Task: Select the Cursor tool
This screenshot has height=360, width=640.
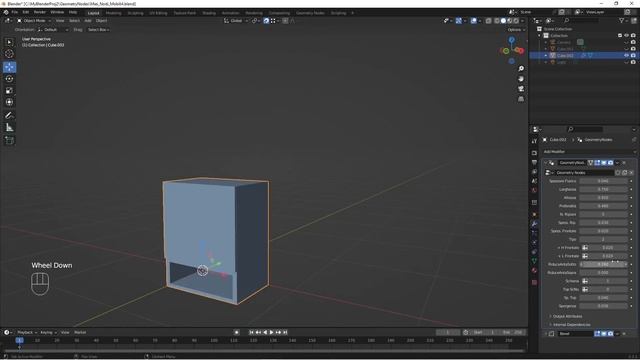Action: tap(9, 54)
